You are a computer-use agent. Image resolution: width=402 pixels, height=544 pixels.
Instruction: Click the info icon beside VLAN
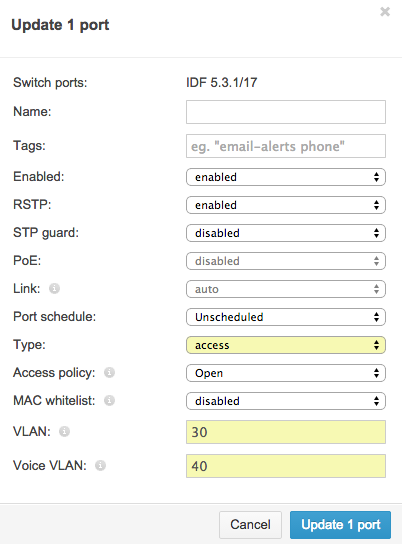pyautogui.click(x=65, y=431)
